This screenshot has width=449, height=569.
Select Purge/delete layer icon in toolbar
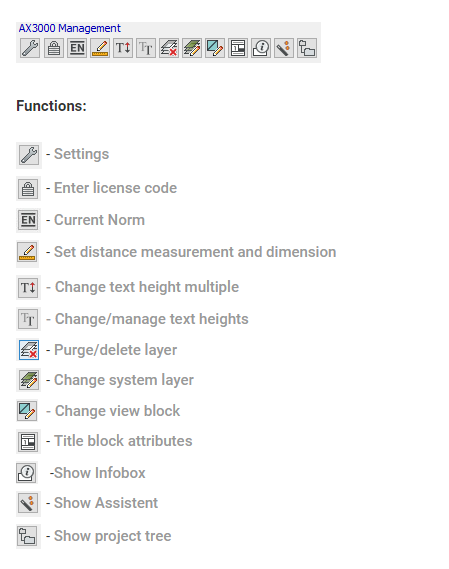[169, 48]
